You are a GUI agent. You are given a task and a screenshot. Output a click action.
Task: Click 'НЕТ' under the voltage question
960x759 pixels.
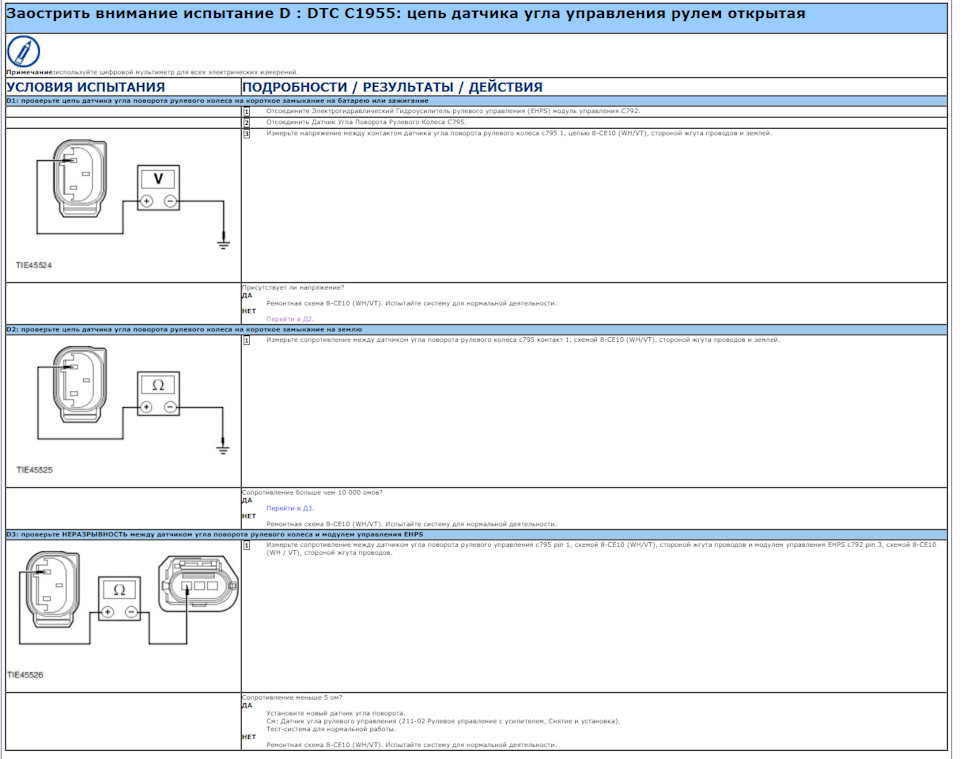249,311
